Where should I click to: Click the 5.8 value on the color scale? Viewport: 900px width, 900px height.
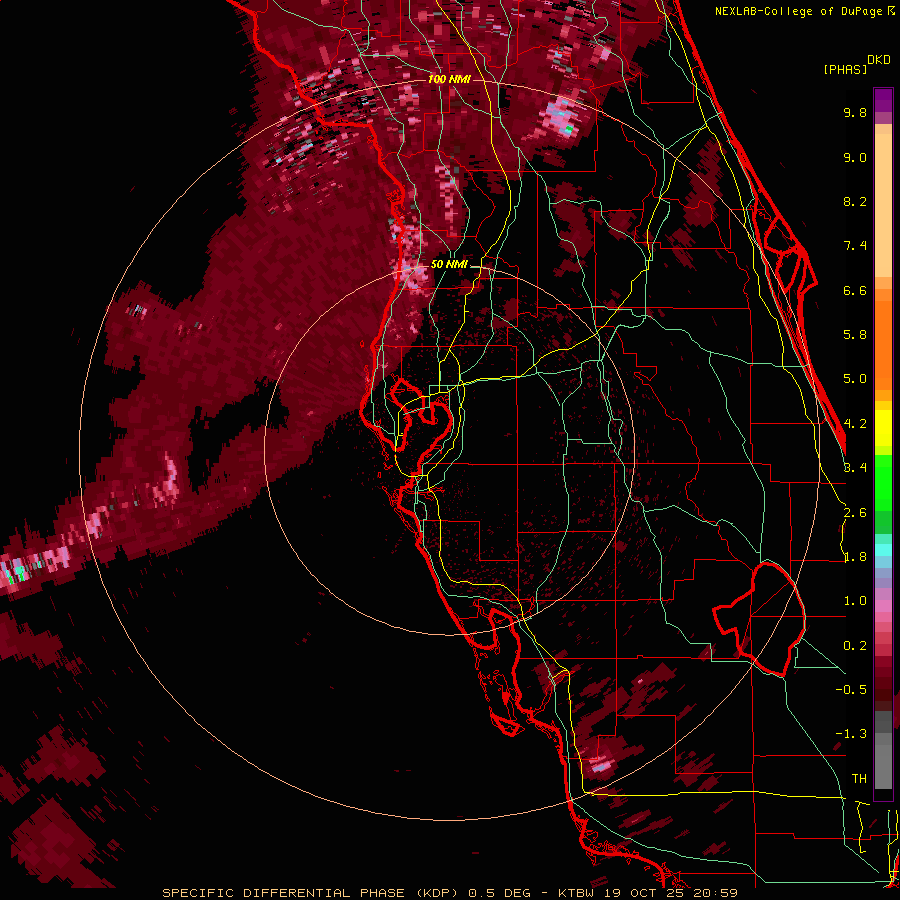coord(855,335)
